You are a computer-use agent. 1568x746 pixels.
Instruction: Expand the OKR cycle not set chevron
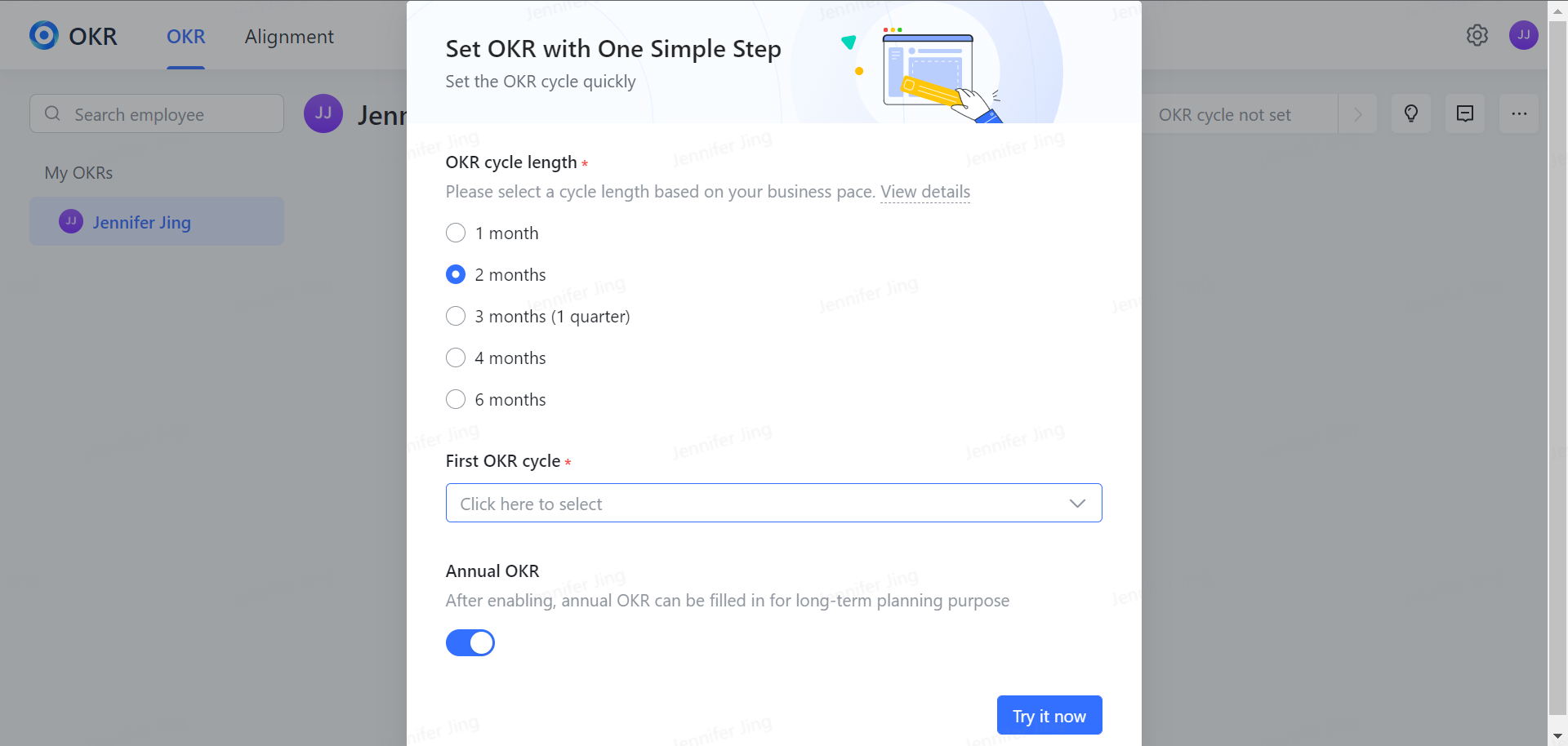point(1357,114)
